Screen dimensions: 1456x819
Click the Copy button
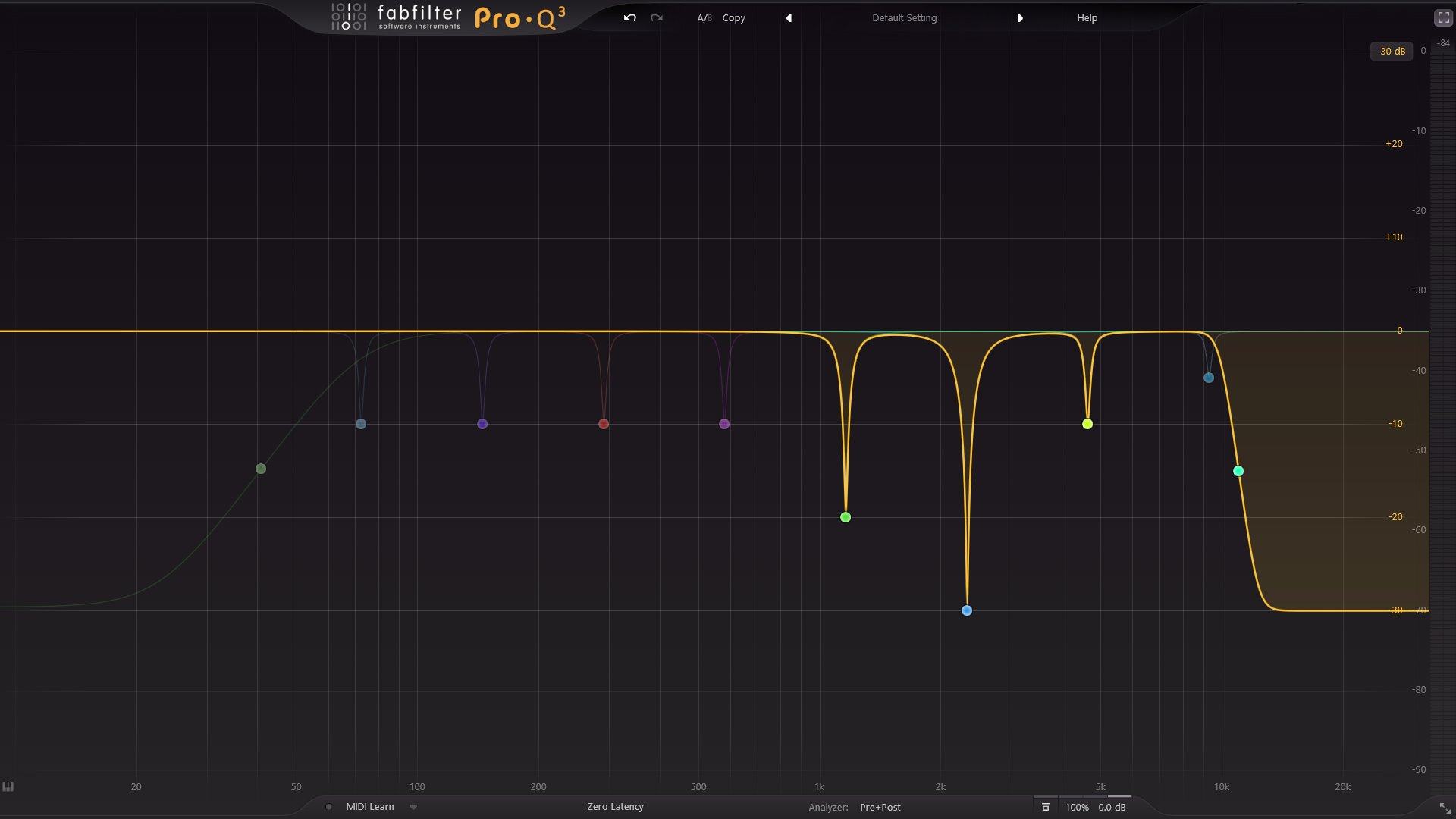[x=733, y=18]
